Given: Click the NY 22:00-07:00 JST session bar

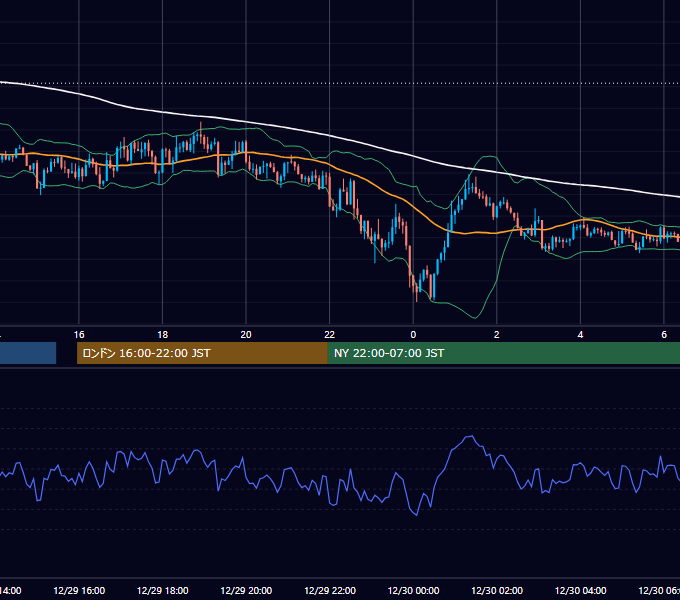Looking at the screenshot, I should coord(503,353).
